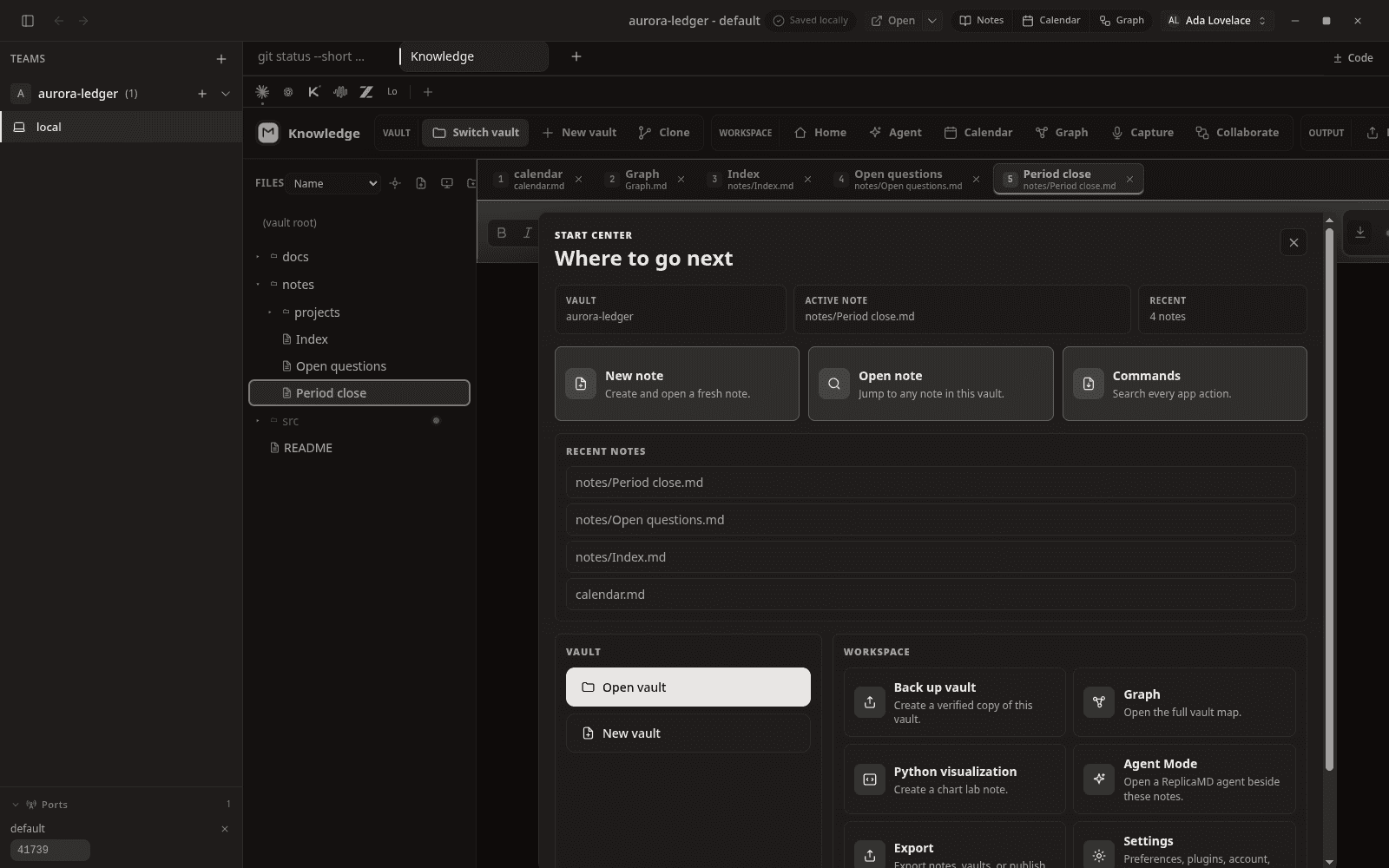
Task: Click the Open vault button
Action: (x=688, y=687)
